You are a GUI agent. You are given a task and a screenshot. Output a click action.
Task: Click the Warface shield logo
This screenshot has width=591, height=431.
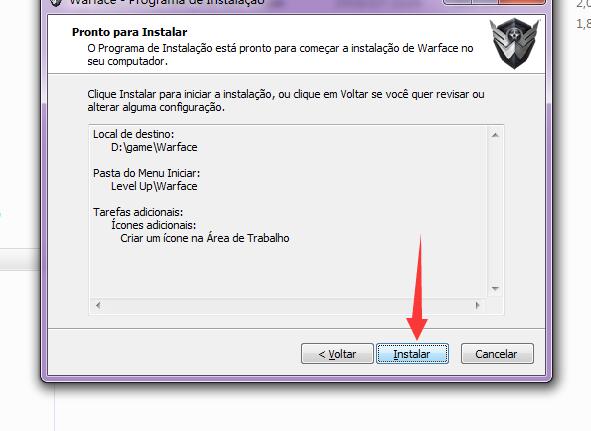point(514,43)
